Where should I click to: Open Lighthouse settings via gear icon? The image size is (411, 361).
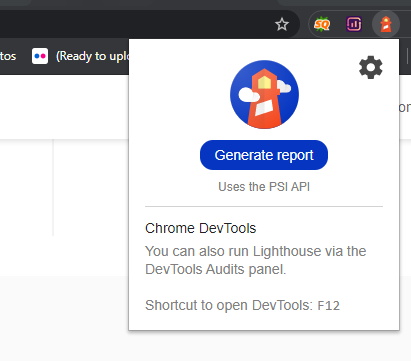point(371,67)
